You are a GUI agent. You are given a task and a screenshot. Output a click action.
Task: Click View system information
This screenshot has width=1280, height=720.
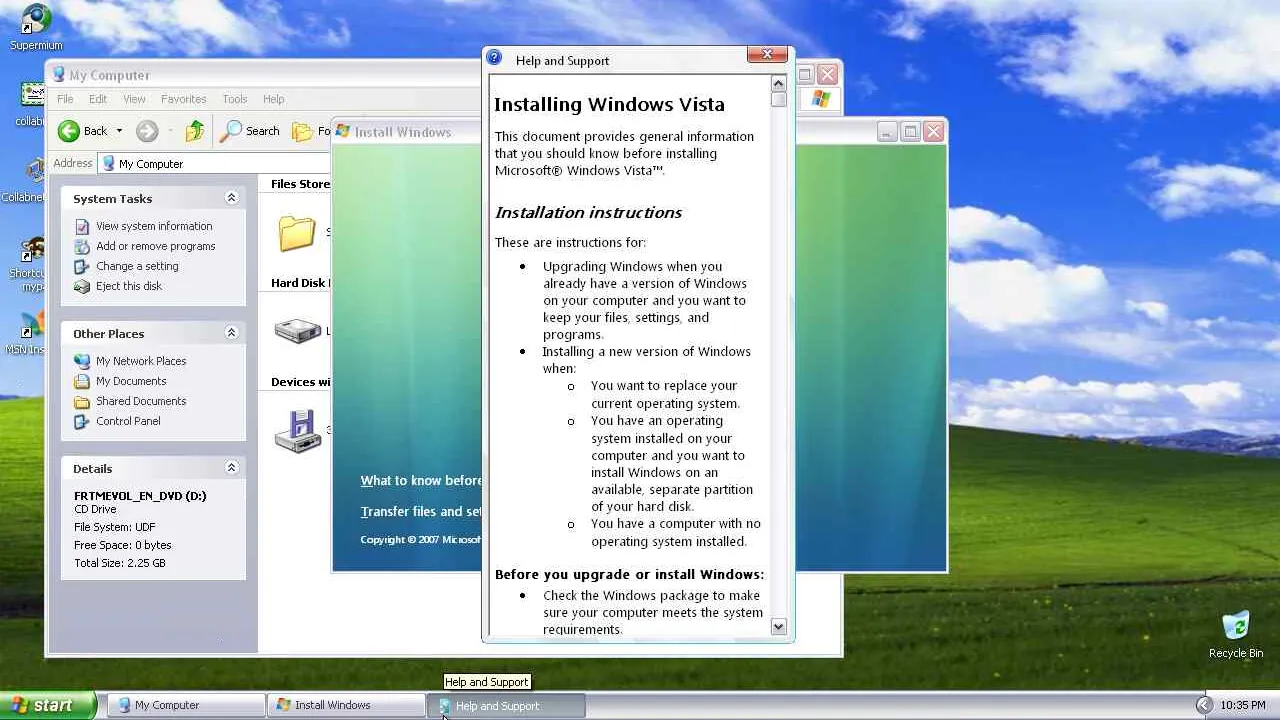(x=154, y=226)
